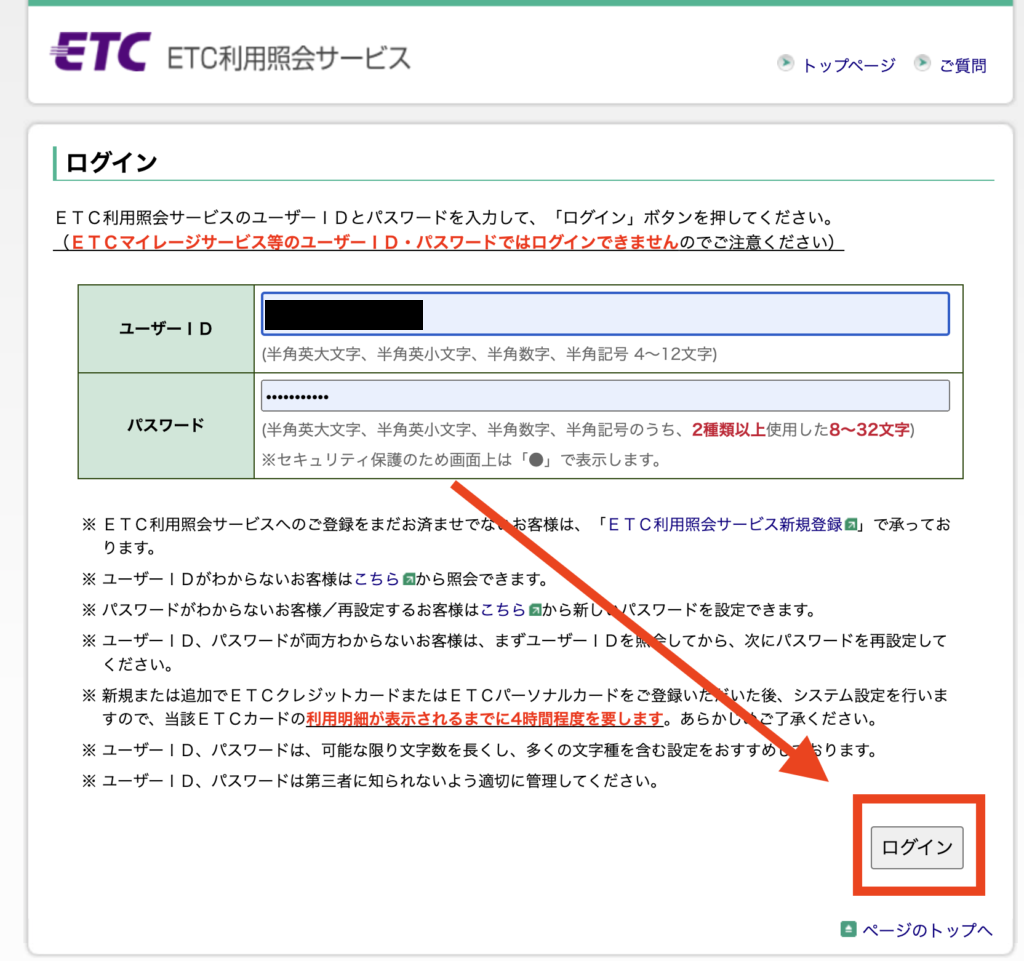Open the トップページ link
Screen dimensions: 1024x961
[x=848, y=65]
